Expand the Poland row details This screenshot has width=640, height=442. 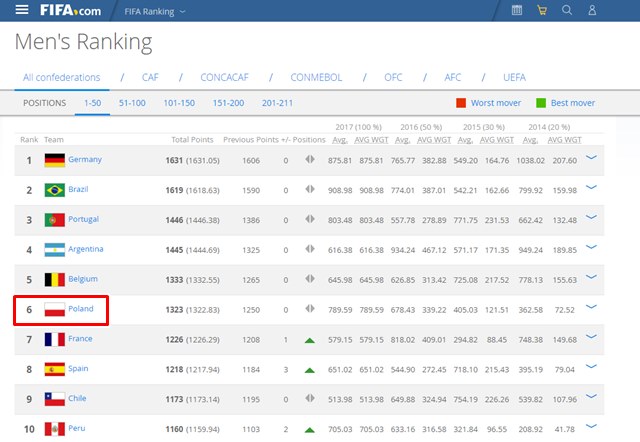click(591, 306)
